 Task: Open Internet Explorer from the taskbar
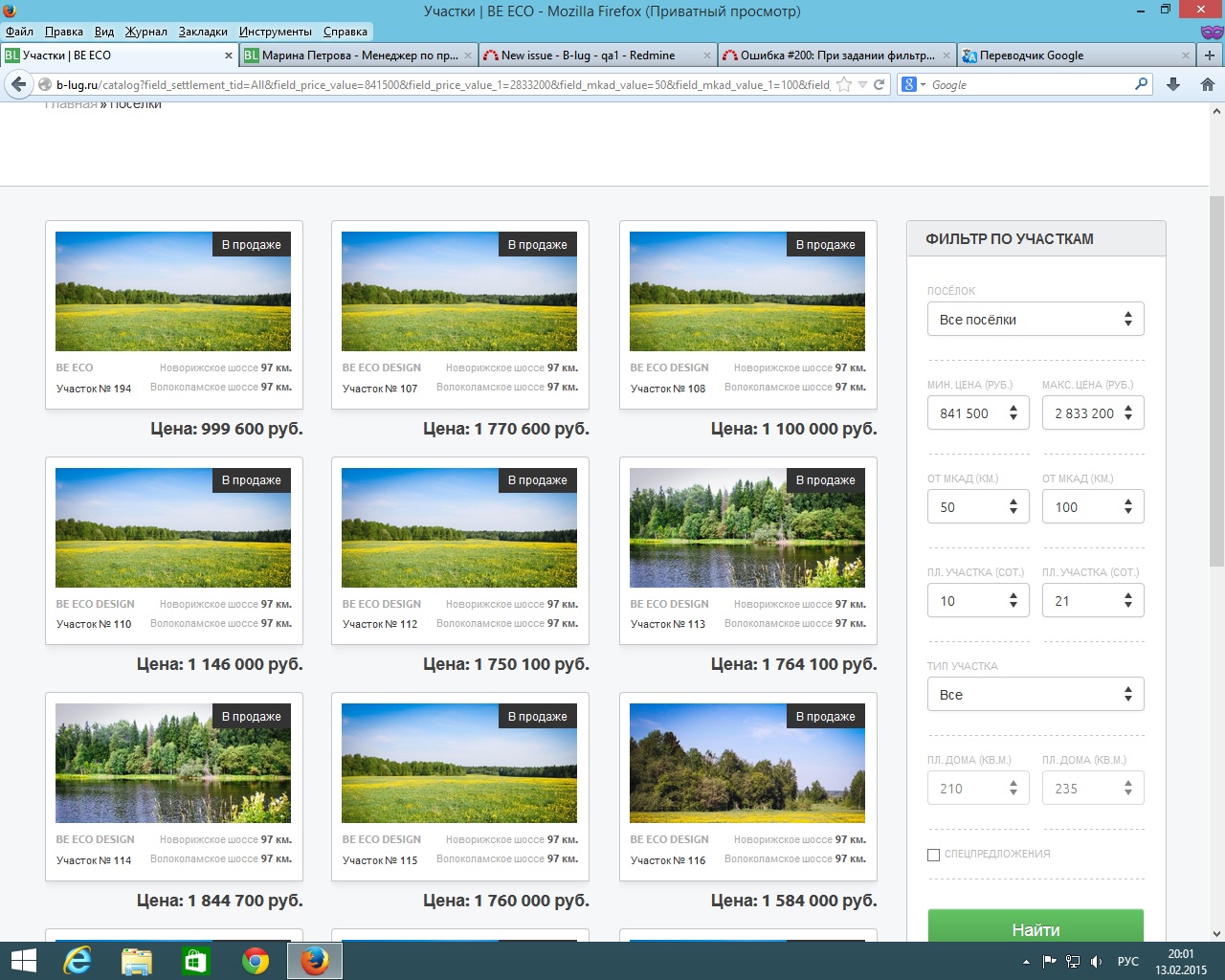[77, 961]
